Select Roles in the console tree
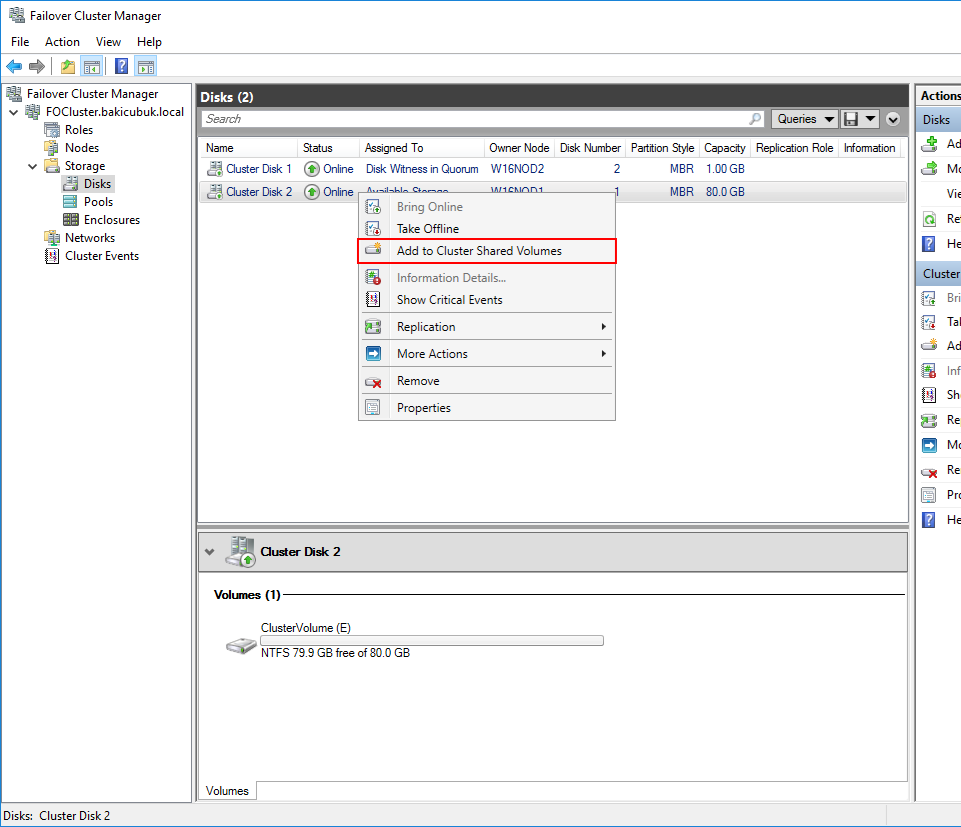 [78, 130]
